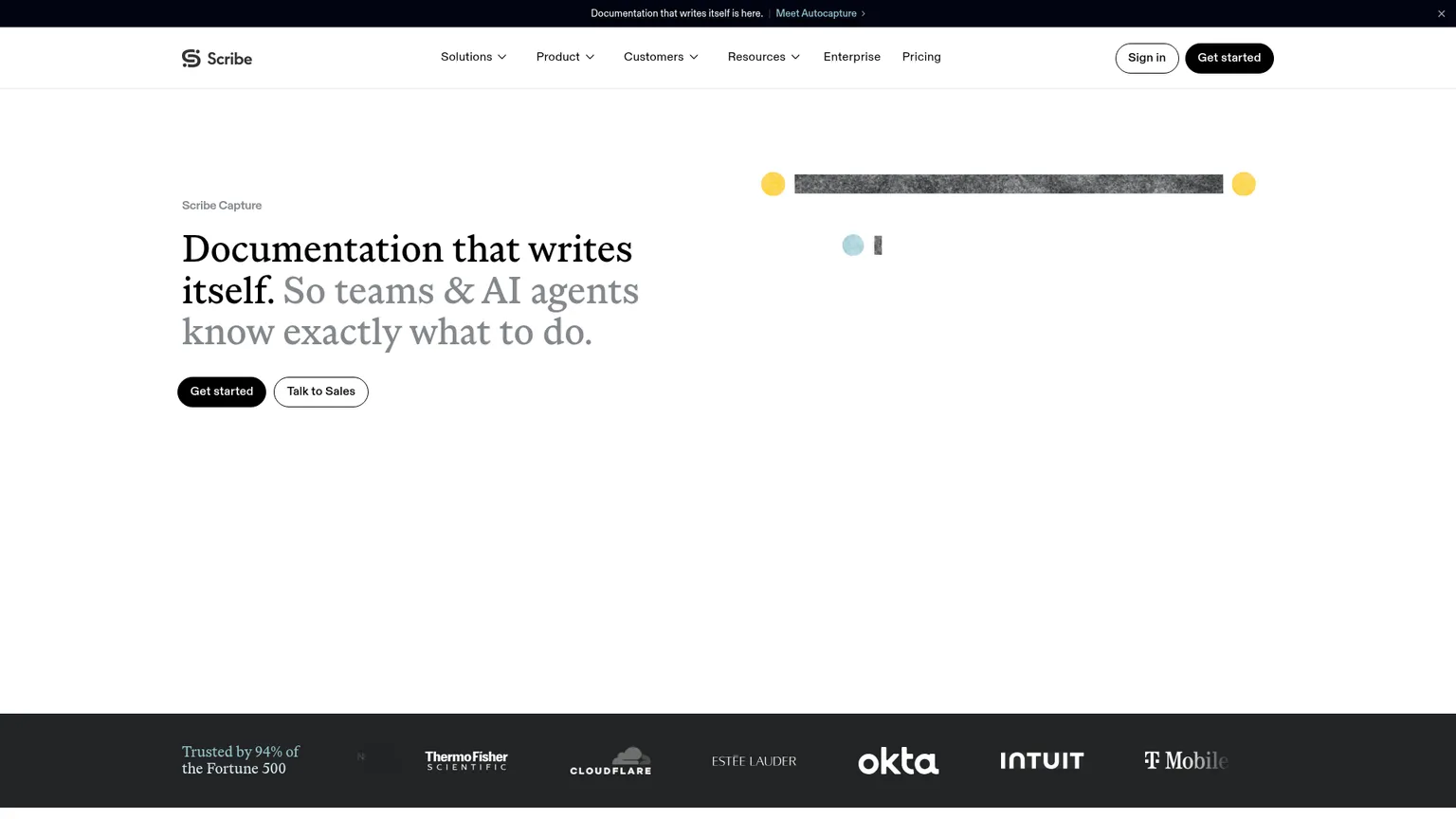Click the "Documentation that writes itself is here." banner text
The height and width of the screenshot is (819, 1456).
677,13
